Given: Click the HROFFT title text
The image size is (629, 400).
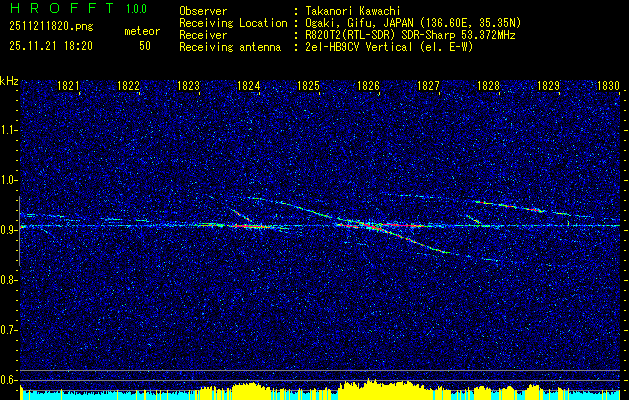Looking at the screenshot, I should 62,8.
